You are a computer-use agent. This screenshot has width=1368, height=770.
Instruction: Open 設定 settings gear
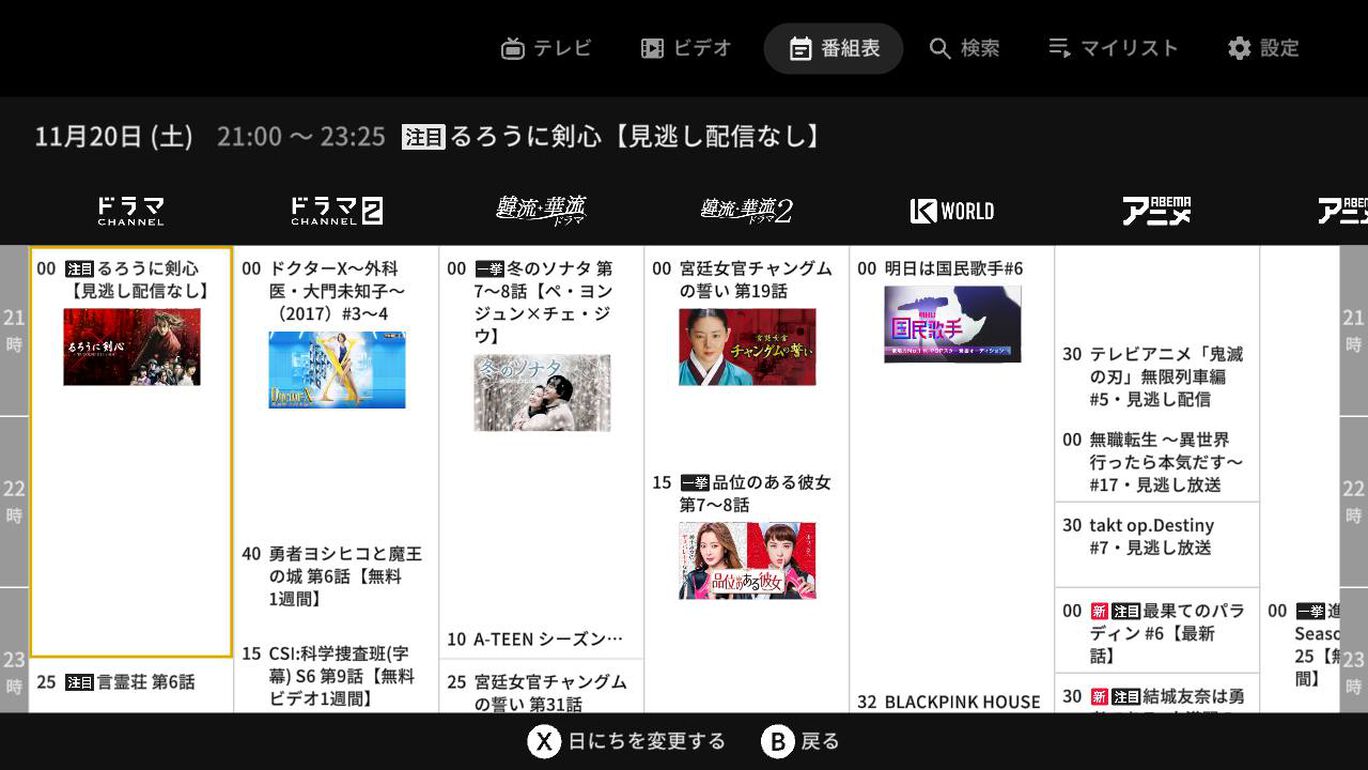click(x=1263, y=48)
